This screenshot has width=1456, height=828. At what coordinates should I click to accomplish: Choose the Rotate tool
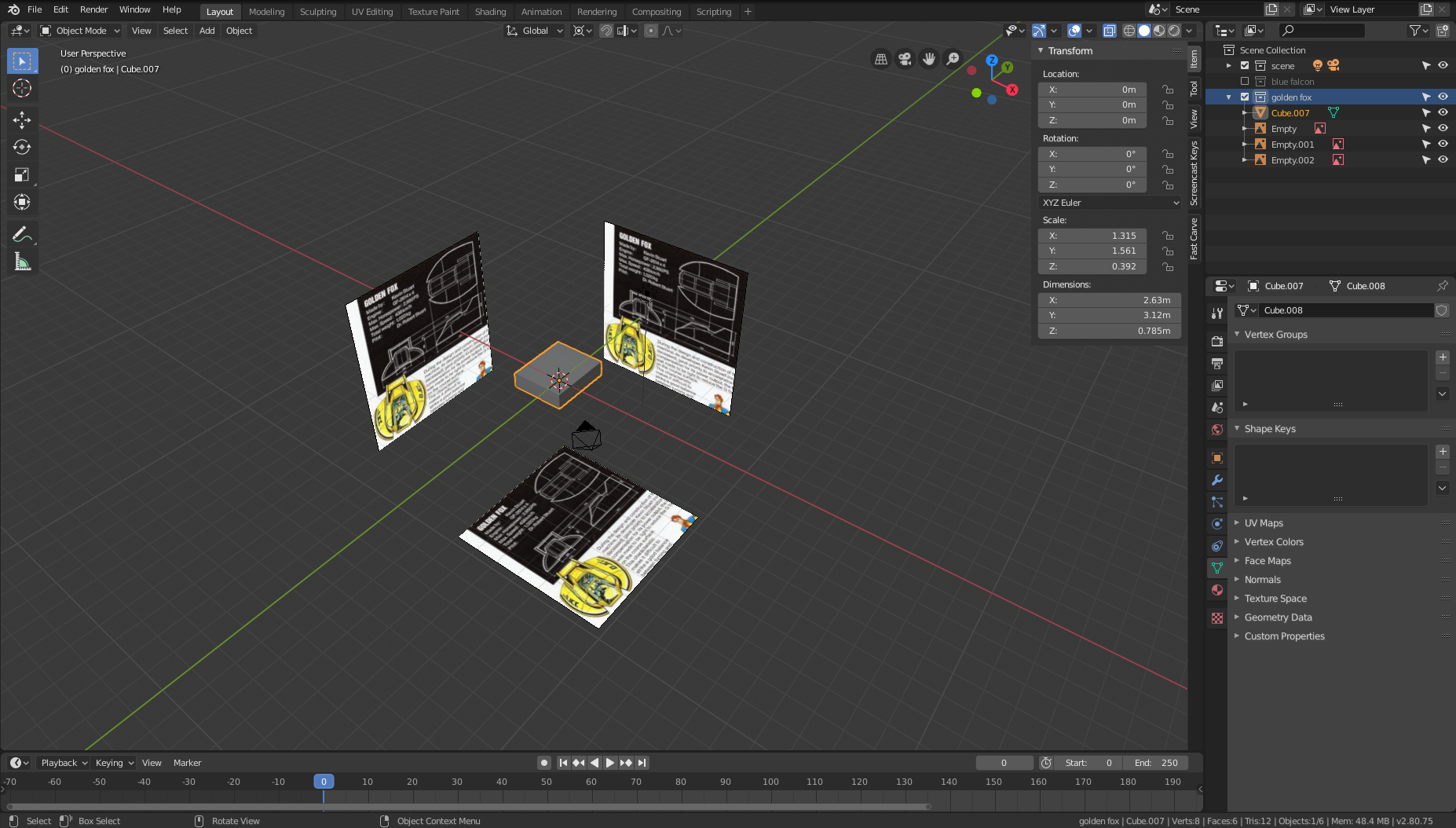[22, 147]
